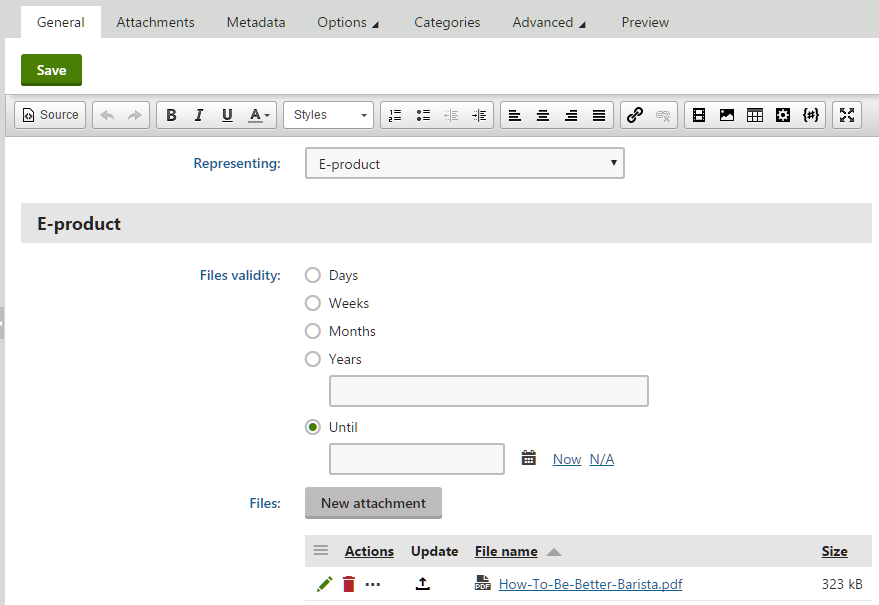The height and width of the screenshot is (605, 879).
Task: Click the New attachment button
Action: point(372,503)
